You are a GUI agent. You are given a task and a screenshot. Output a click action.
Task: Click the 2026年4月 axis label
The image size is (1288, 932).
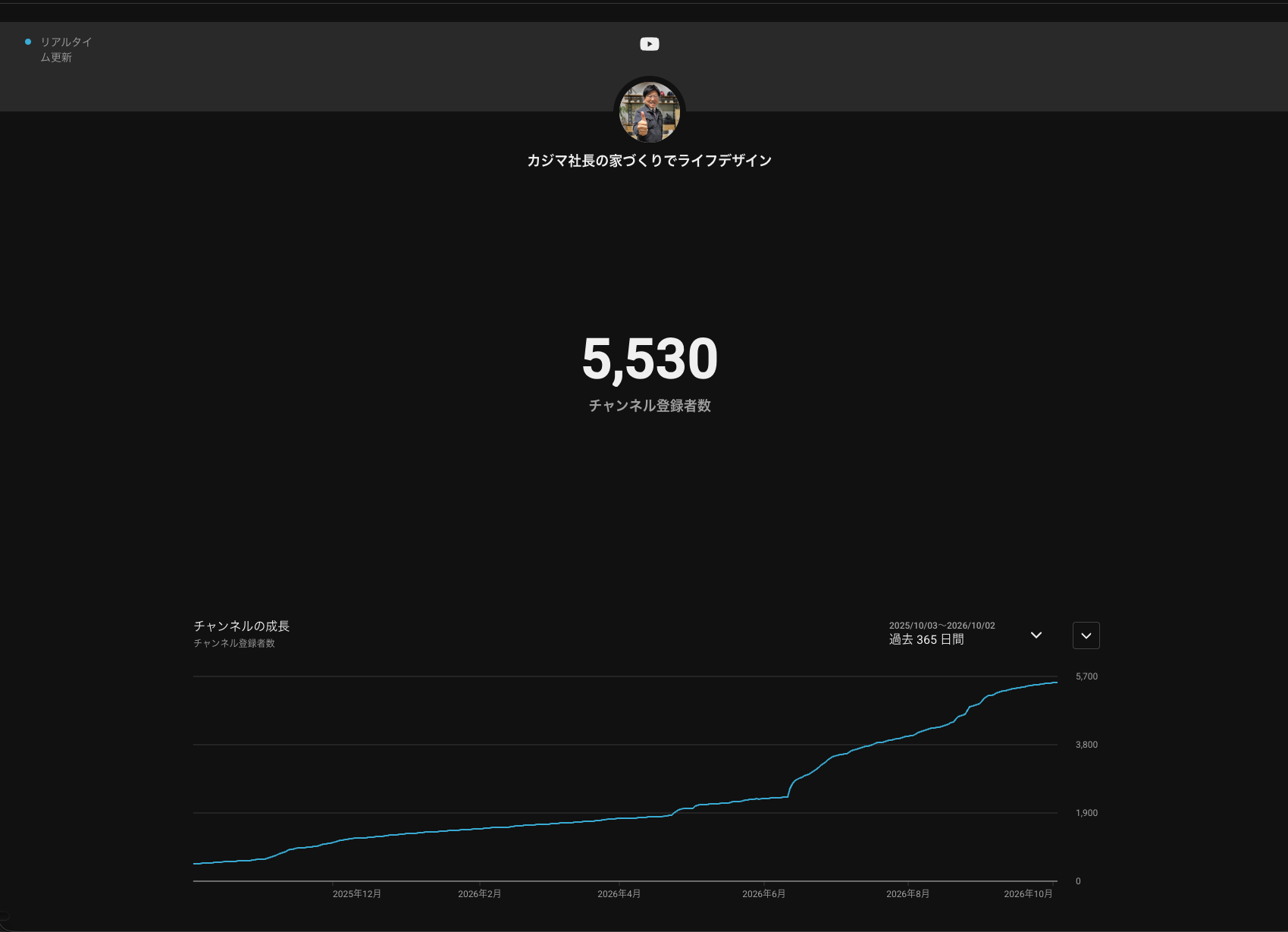click(x=619, y=894)
